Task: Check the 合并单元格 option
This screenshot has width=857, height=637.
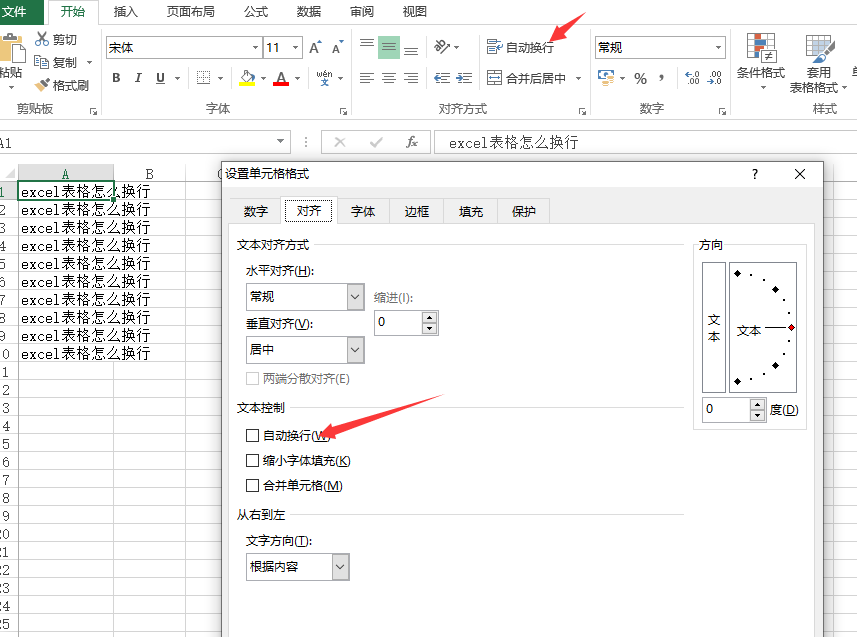Action: coord(253,486)
